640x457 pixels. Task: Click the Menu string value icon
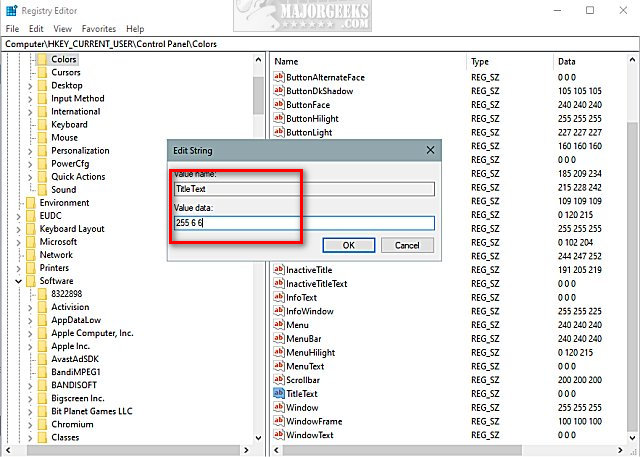pos(279,324)
